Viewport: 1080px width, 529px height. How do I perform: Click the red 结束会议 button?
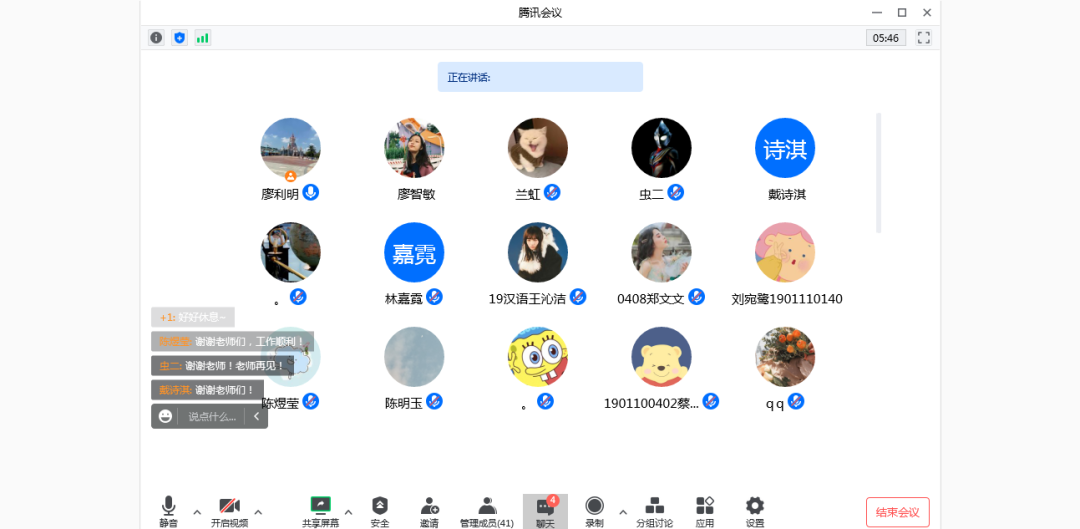point(897,512)
